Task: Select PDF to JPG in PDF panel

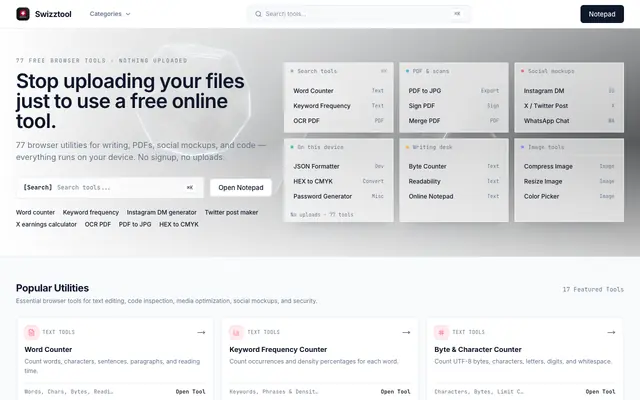Action: [x=454, y=91]
